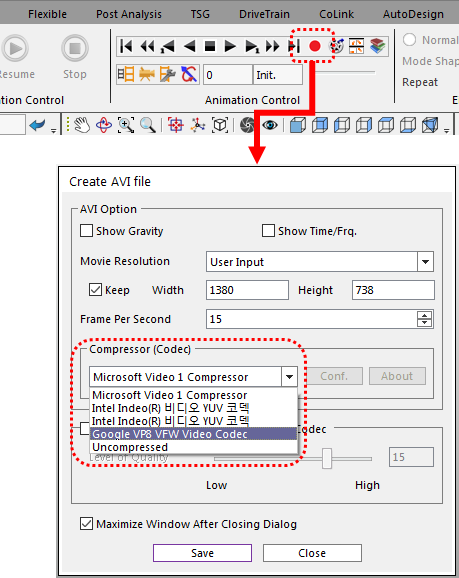Click the red record AVI button
The height and width of the screenshot is (578, 459).
pyautogui.click(x=315, y=46)
